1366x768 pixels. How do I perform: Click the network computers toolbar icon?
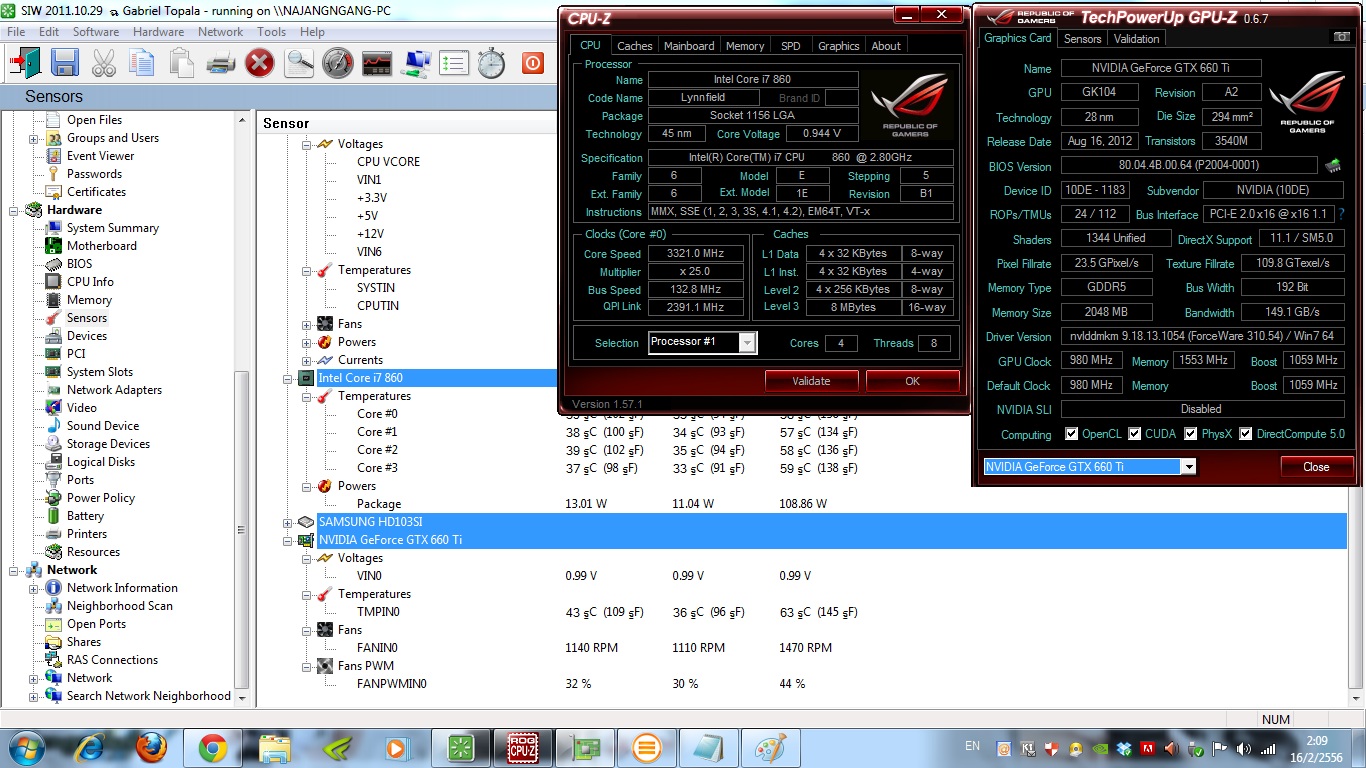coord(416,63)
